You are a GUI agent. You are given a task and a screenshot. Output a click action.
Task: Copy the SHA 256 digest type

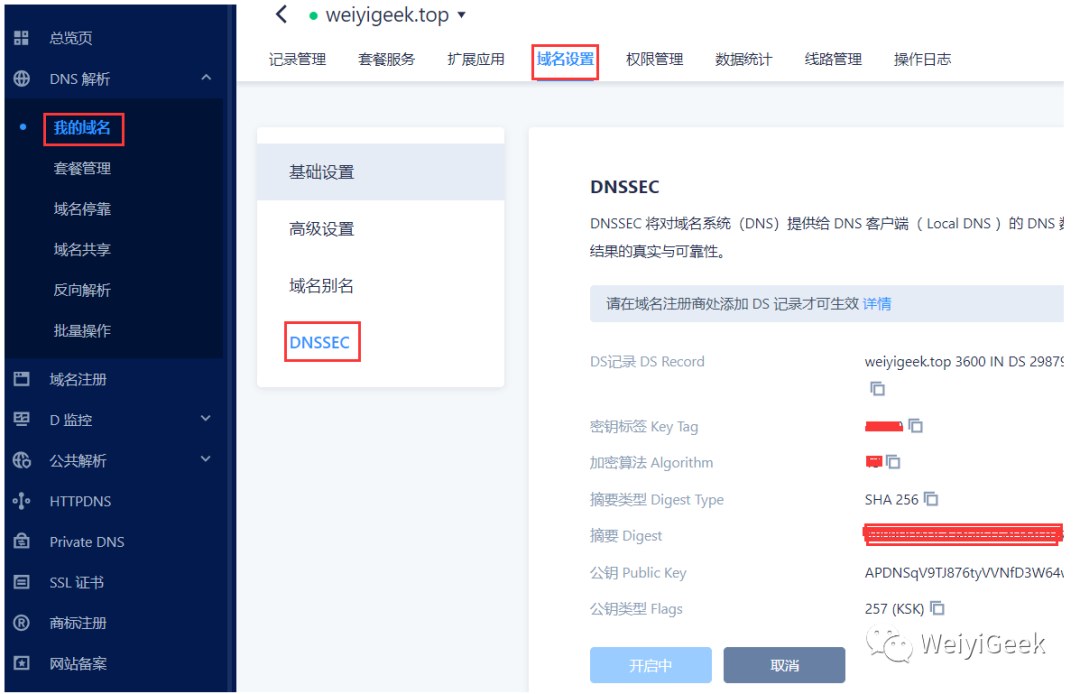click(x=931, y=498)
